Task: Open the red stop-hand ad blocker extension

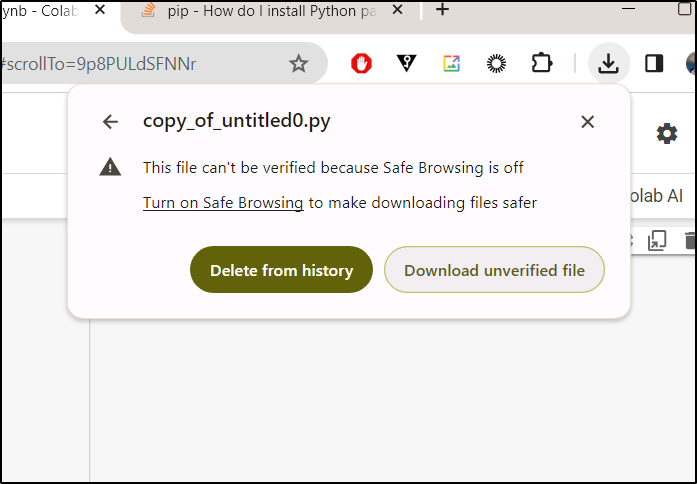Action: point(361,64)
